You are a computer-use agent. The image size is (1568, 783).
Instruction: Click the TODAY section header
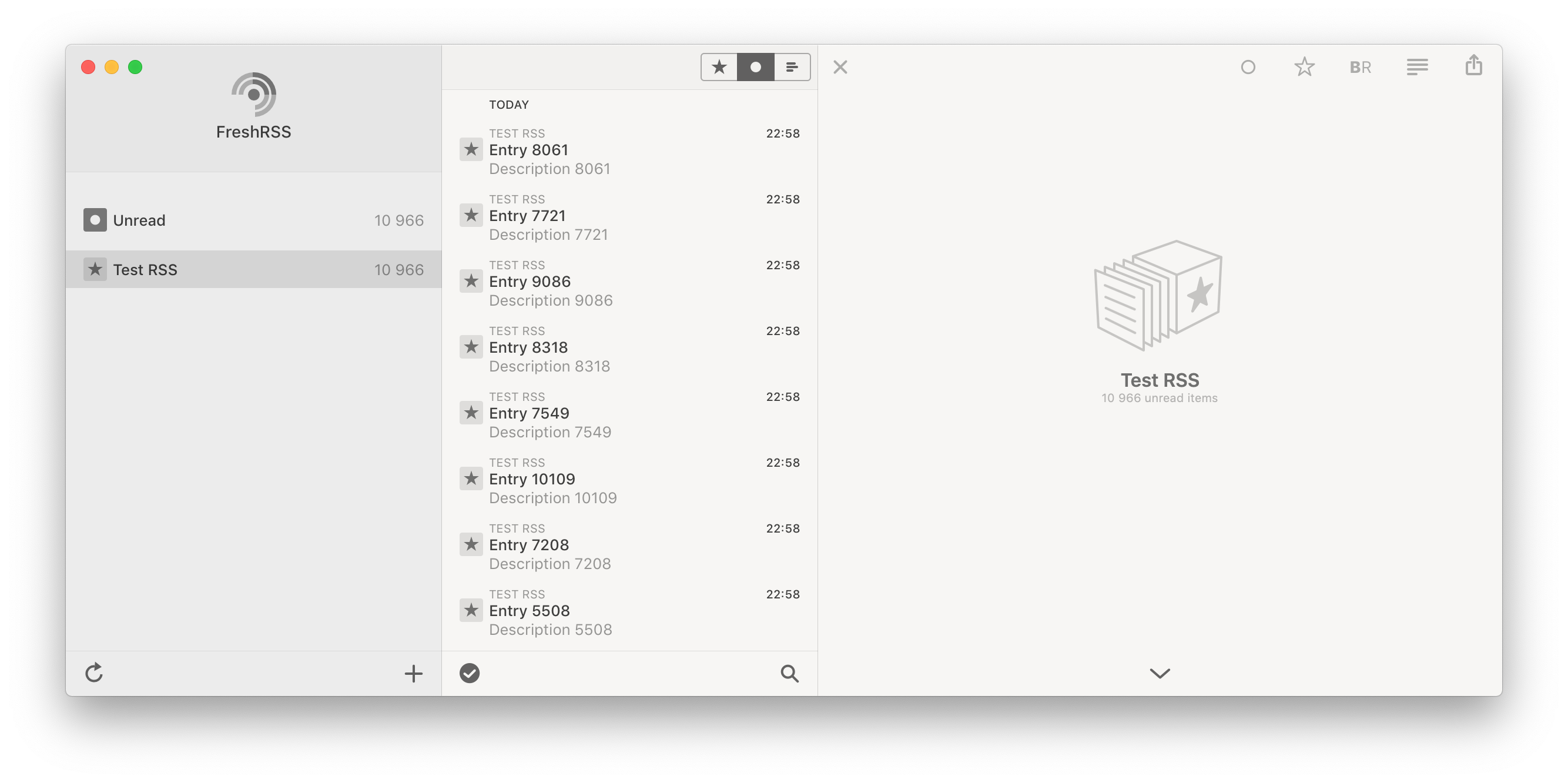(509, 105)
